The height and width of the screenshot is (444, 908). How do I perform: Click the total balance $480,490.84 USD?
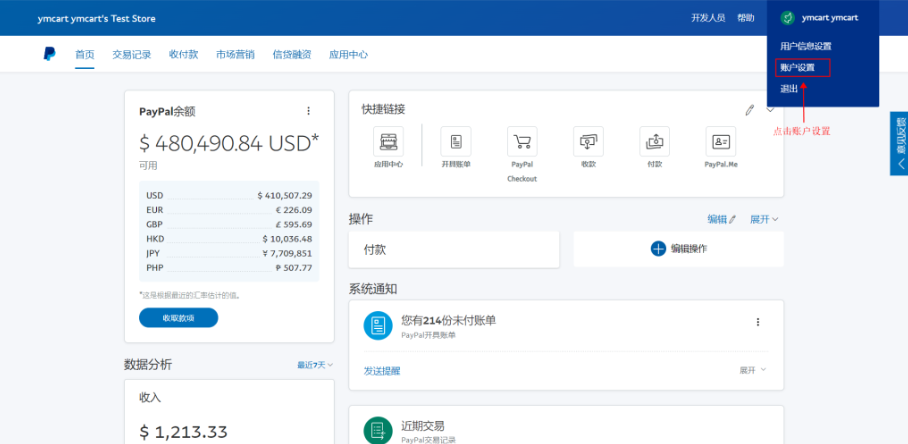click(229, 144)
